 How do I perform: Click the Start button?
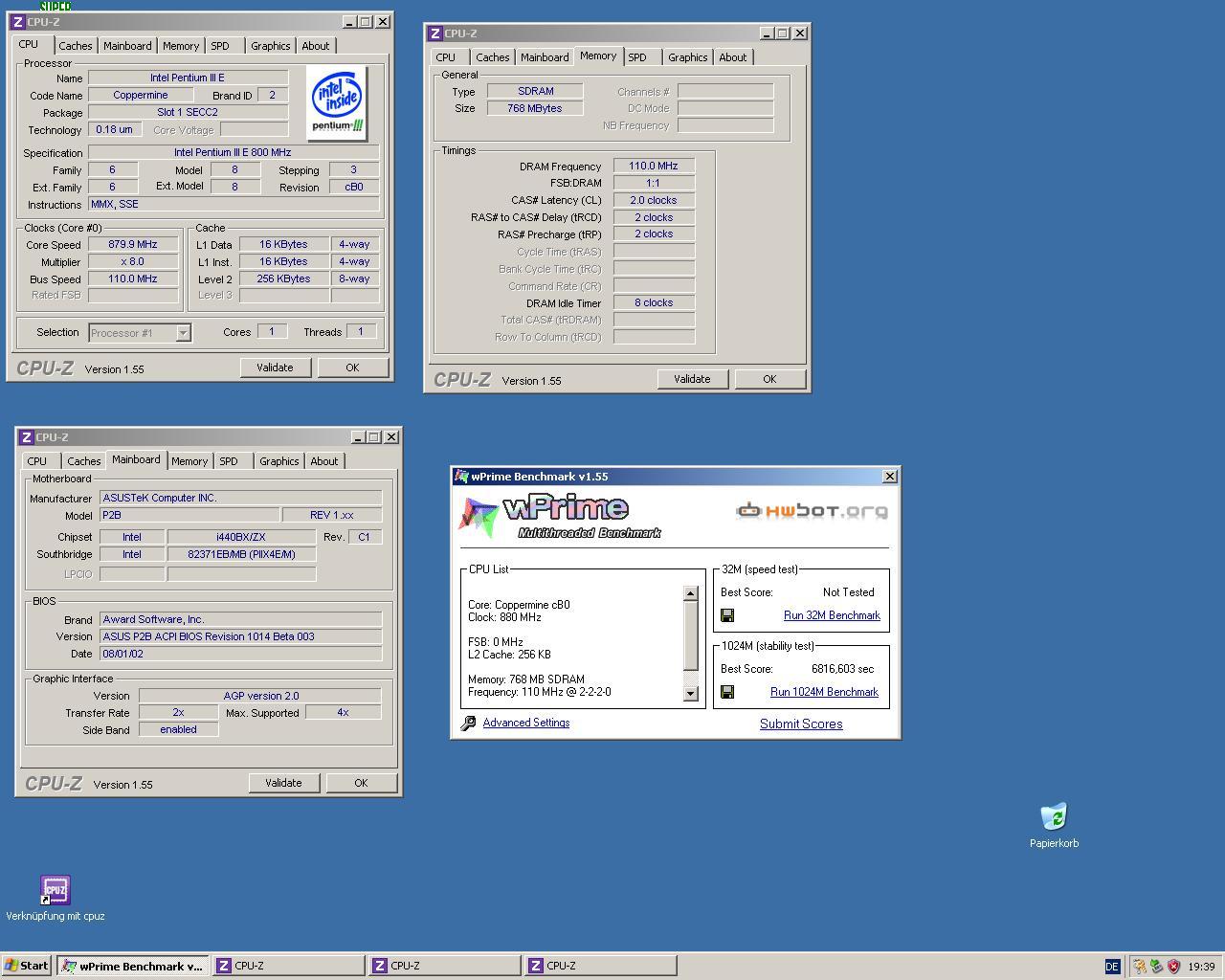pyautogui.click(x=27, y=966)
